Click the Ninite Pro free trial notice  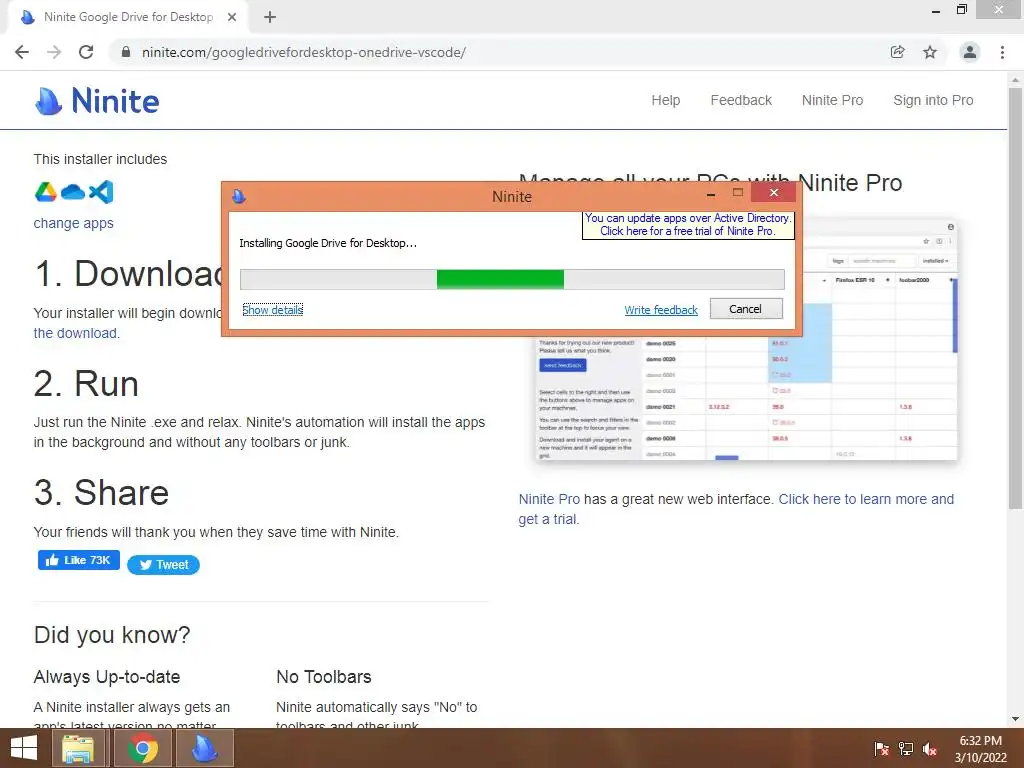688,225
